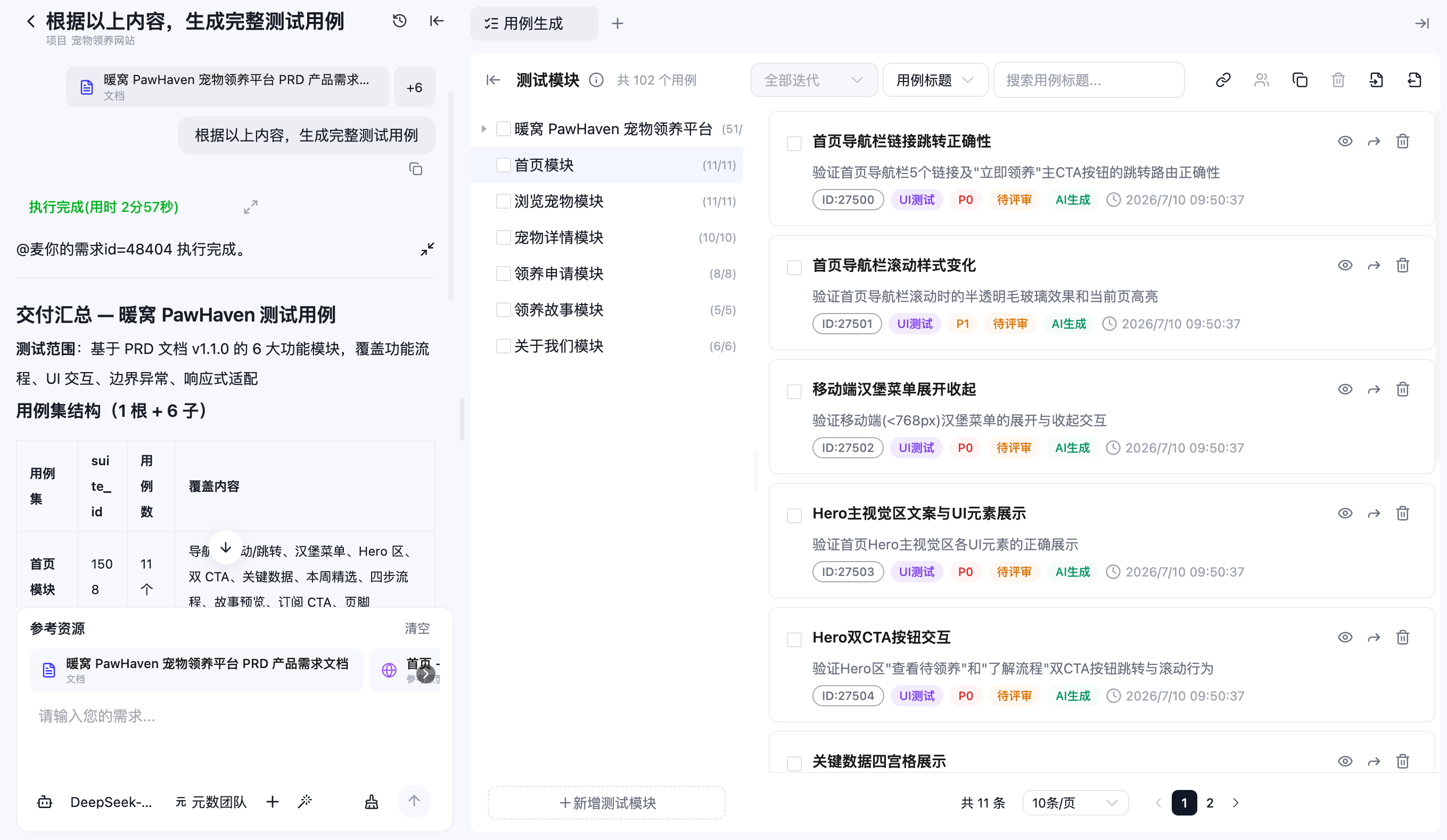Focus the 搜索用例标题 search field
Screen dimensions: 1447x840
(1089, 80)
